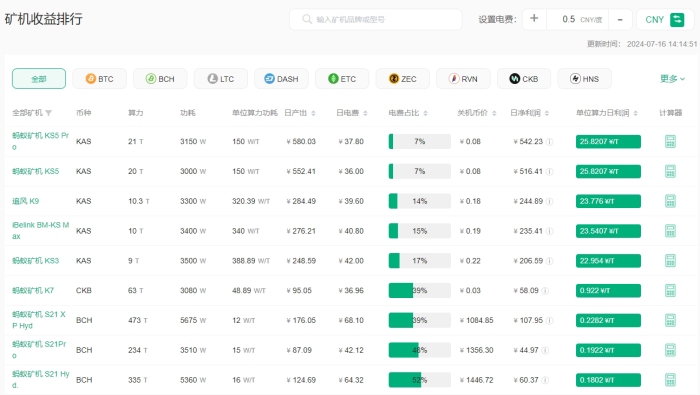700x395 pixels.
Task: Decrease electricity fee with minus button
Action: pos(620,19)
